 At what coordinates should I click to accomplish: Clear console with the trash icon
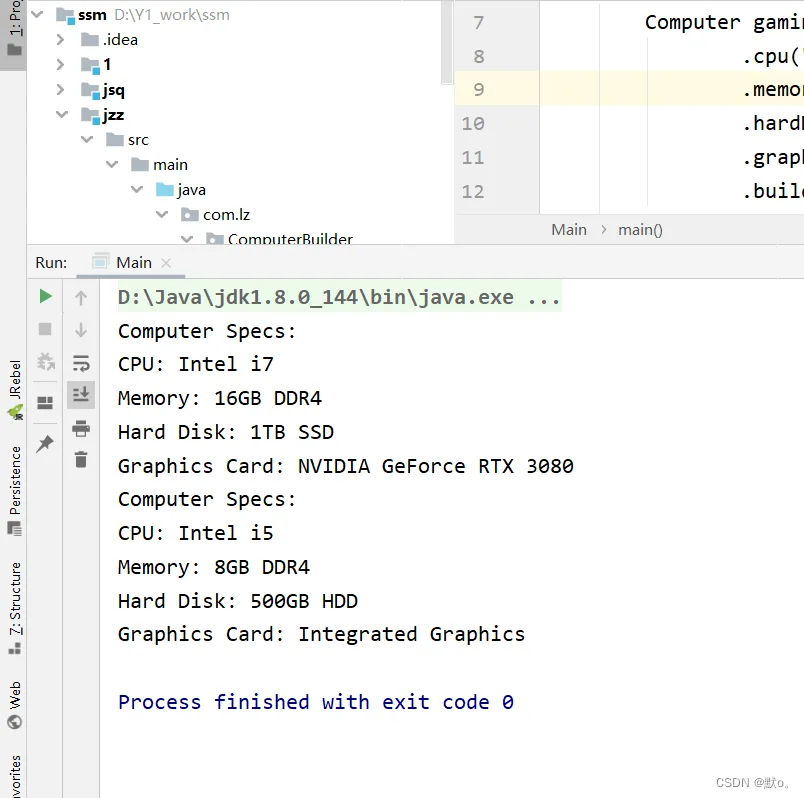81,459
